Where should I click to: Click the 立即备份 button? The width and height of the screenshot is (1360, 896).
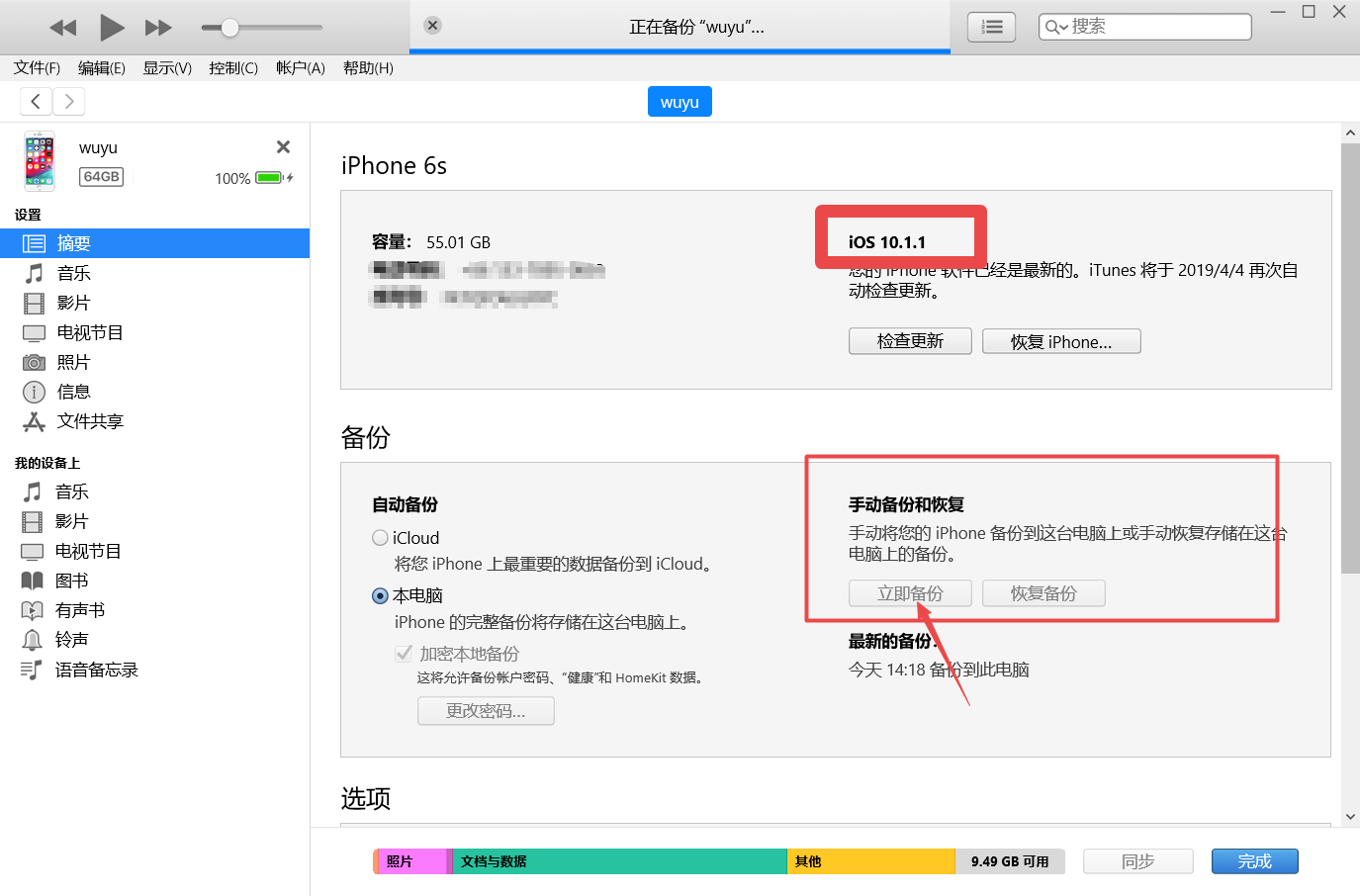[x=910, y=593]
